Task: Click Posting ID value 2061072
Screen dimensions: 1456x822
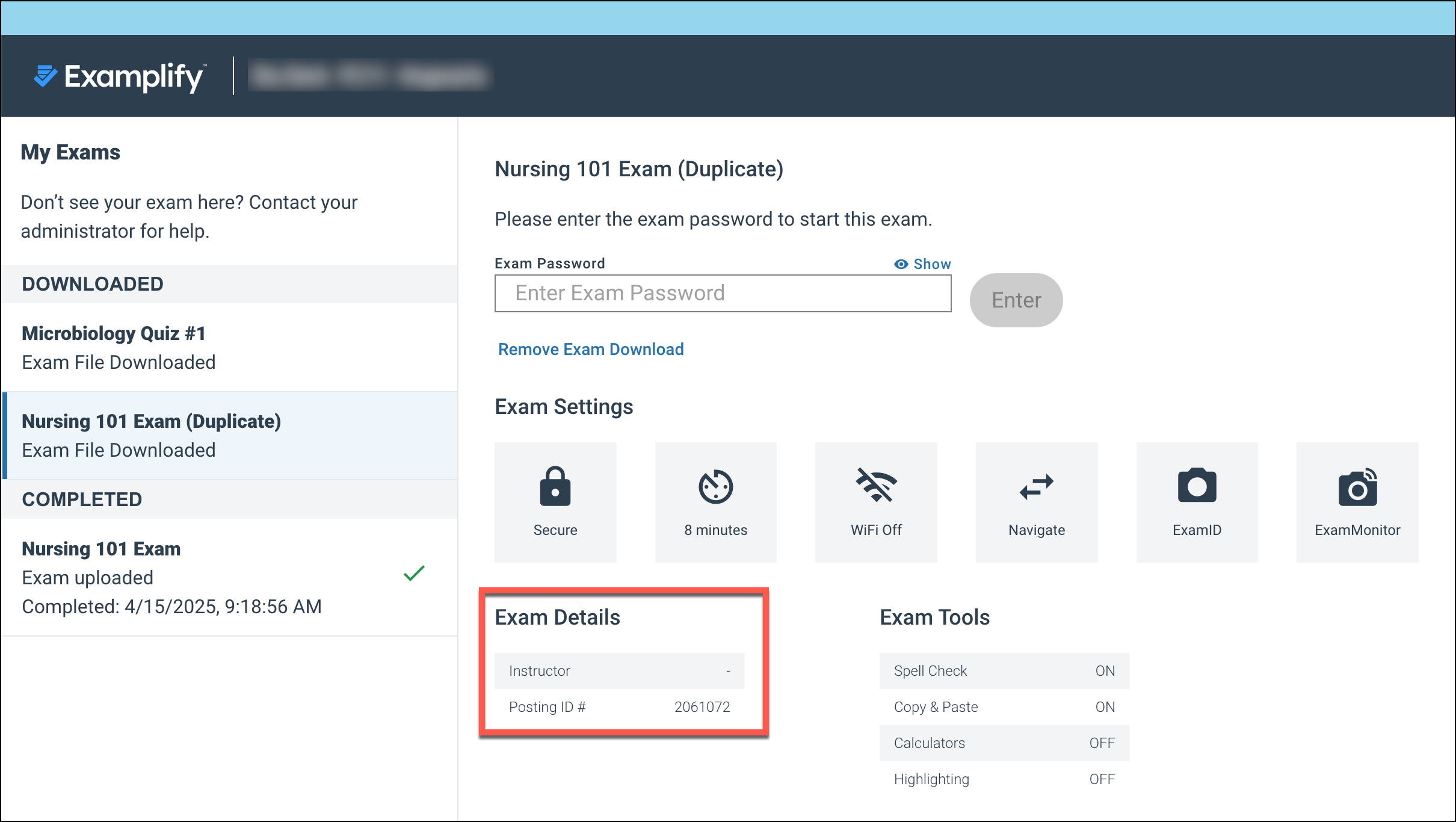Action: (x=702, y=707)
